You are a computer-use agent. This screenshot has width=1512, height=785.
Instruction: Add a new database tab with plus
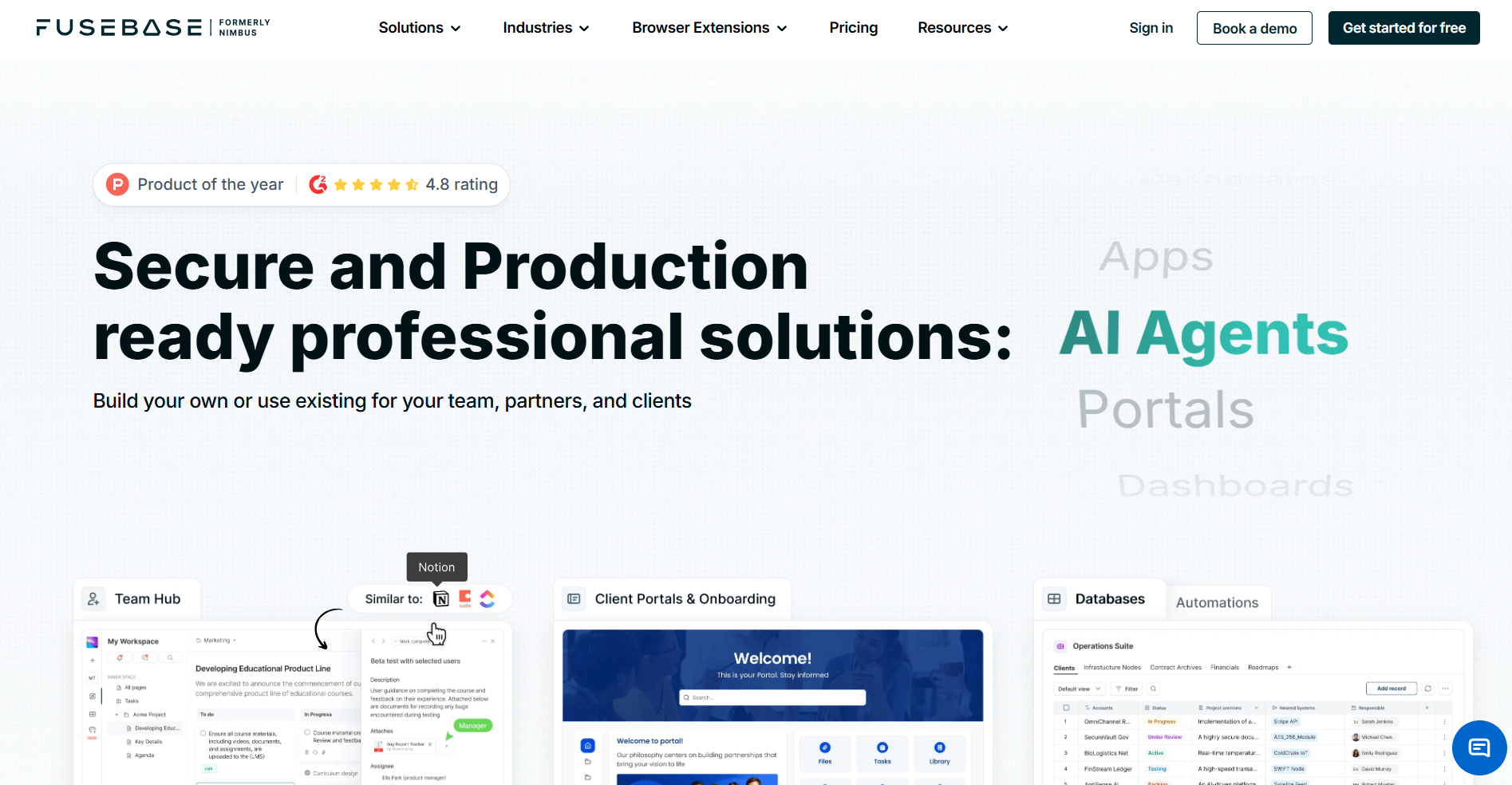tap(1289, 668)
